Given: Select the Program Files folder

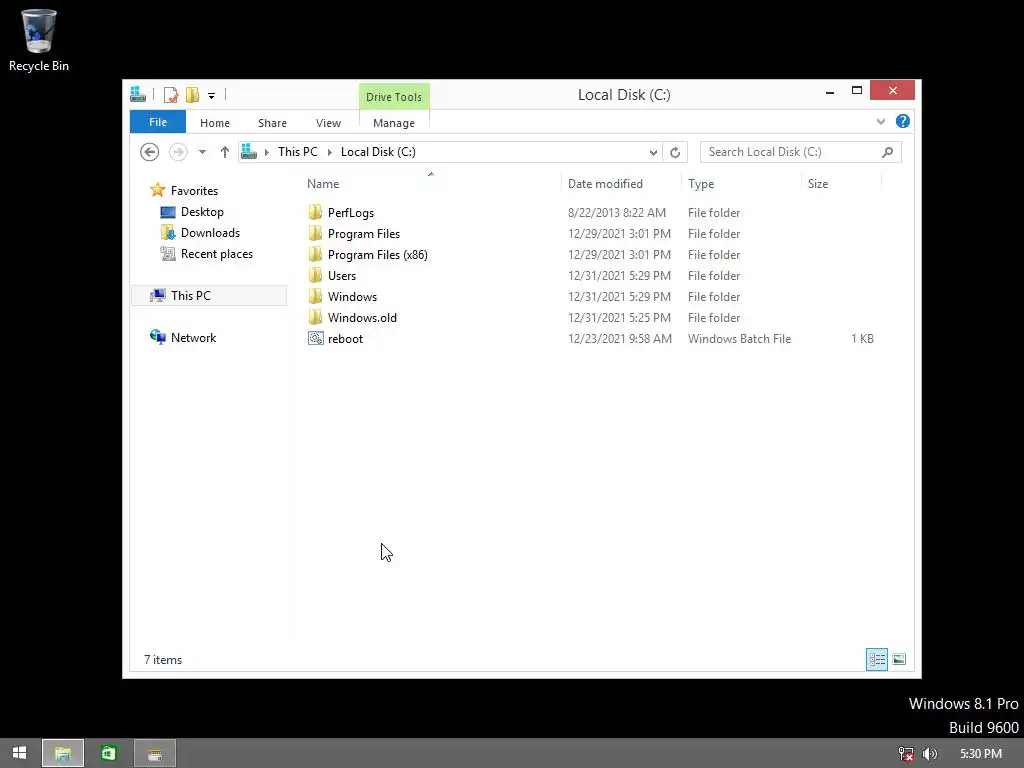Looking at the screenshot, I should (x=364, y=234).
